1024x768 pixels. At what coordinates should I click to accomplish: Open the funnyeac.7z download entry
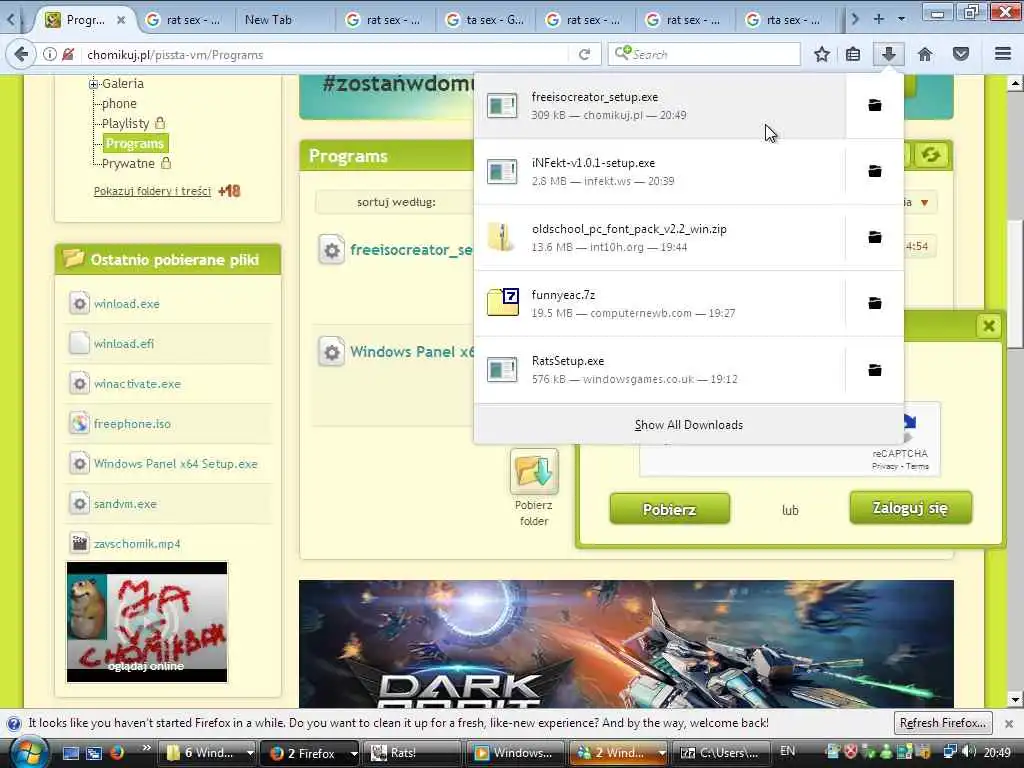click(660, 303)
